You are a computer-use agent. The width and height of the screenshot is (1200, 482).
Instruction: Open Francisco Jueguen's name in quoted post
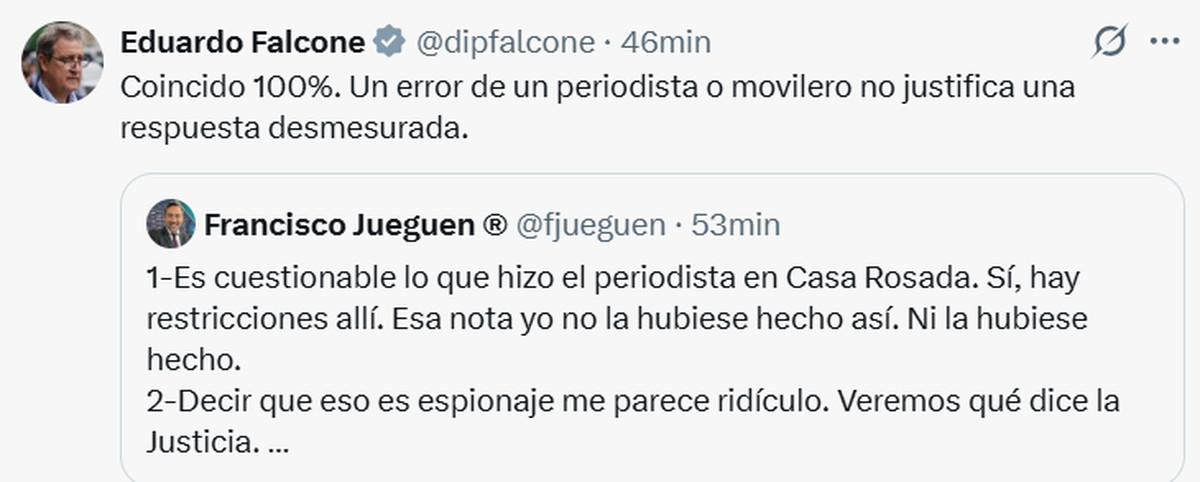pyautogui.click(x=340, y=226)
